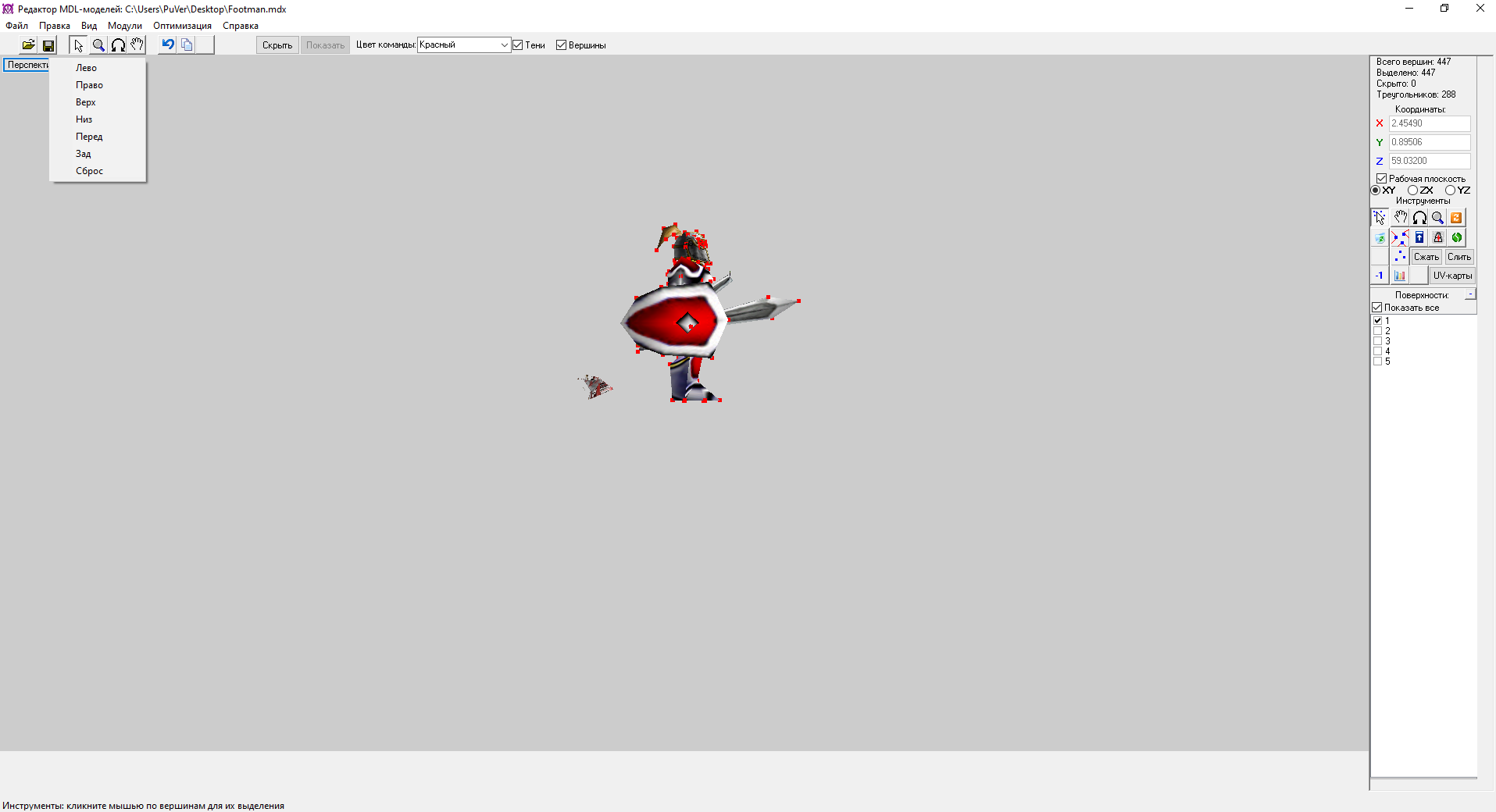Collapse the Поверхности panel with minus button
This screenshot has width=1496, height=812.
click(1470, 294)
